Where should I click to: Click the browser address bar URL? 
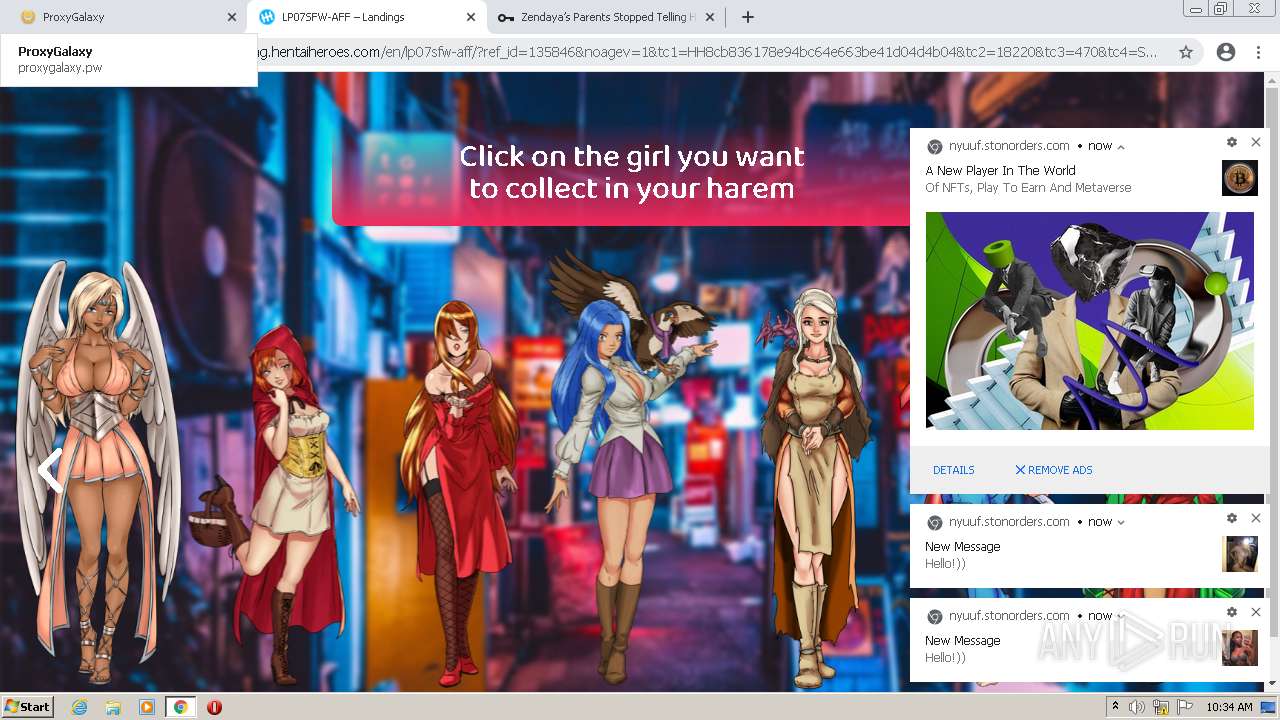[708, 52]
